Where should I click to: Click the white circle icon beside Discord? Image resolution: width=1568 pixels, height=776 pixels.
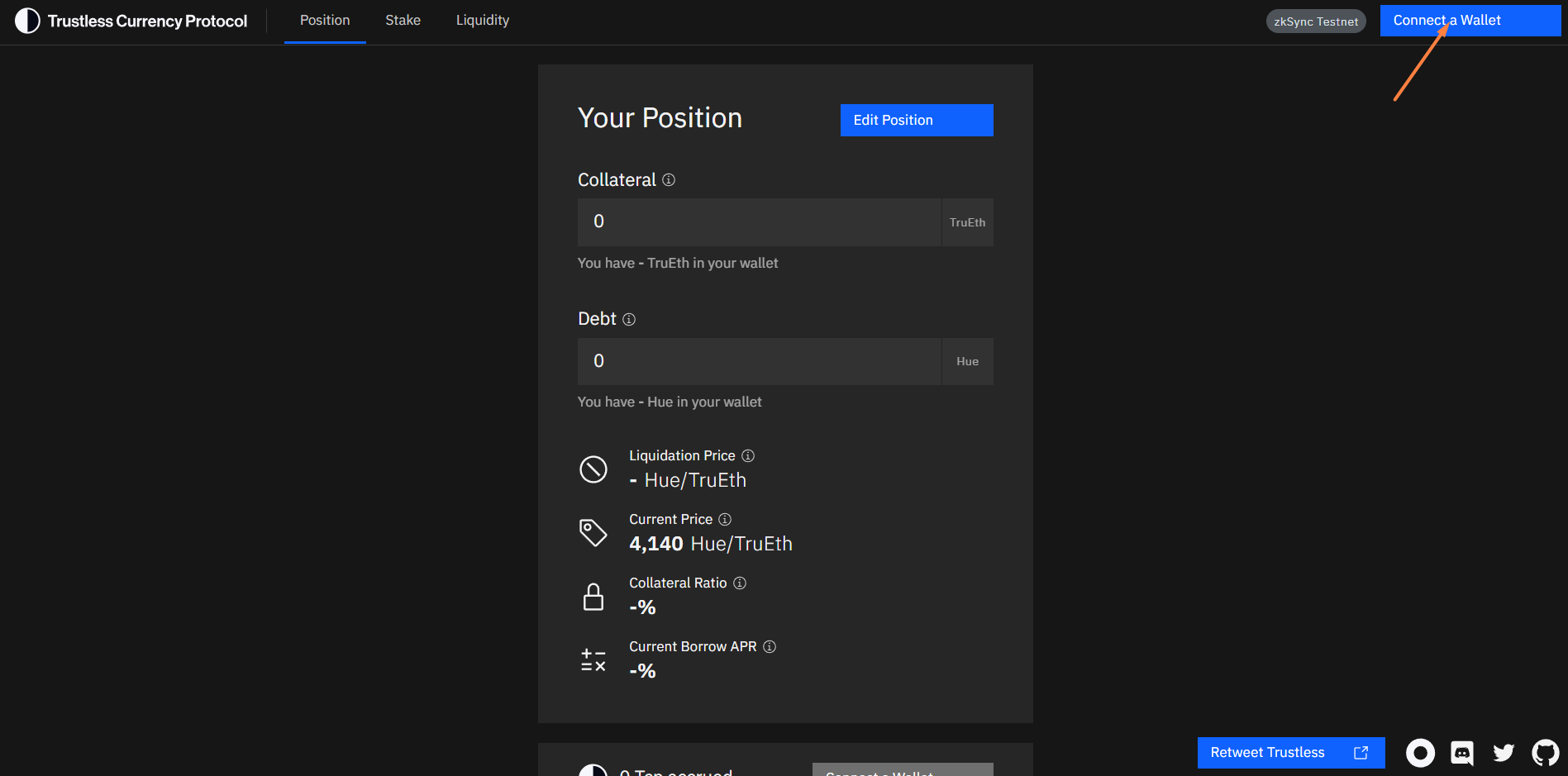click(x=1420, y=753)
